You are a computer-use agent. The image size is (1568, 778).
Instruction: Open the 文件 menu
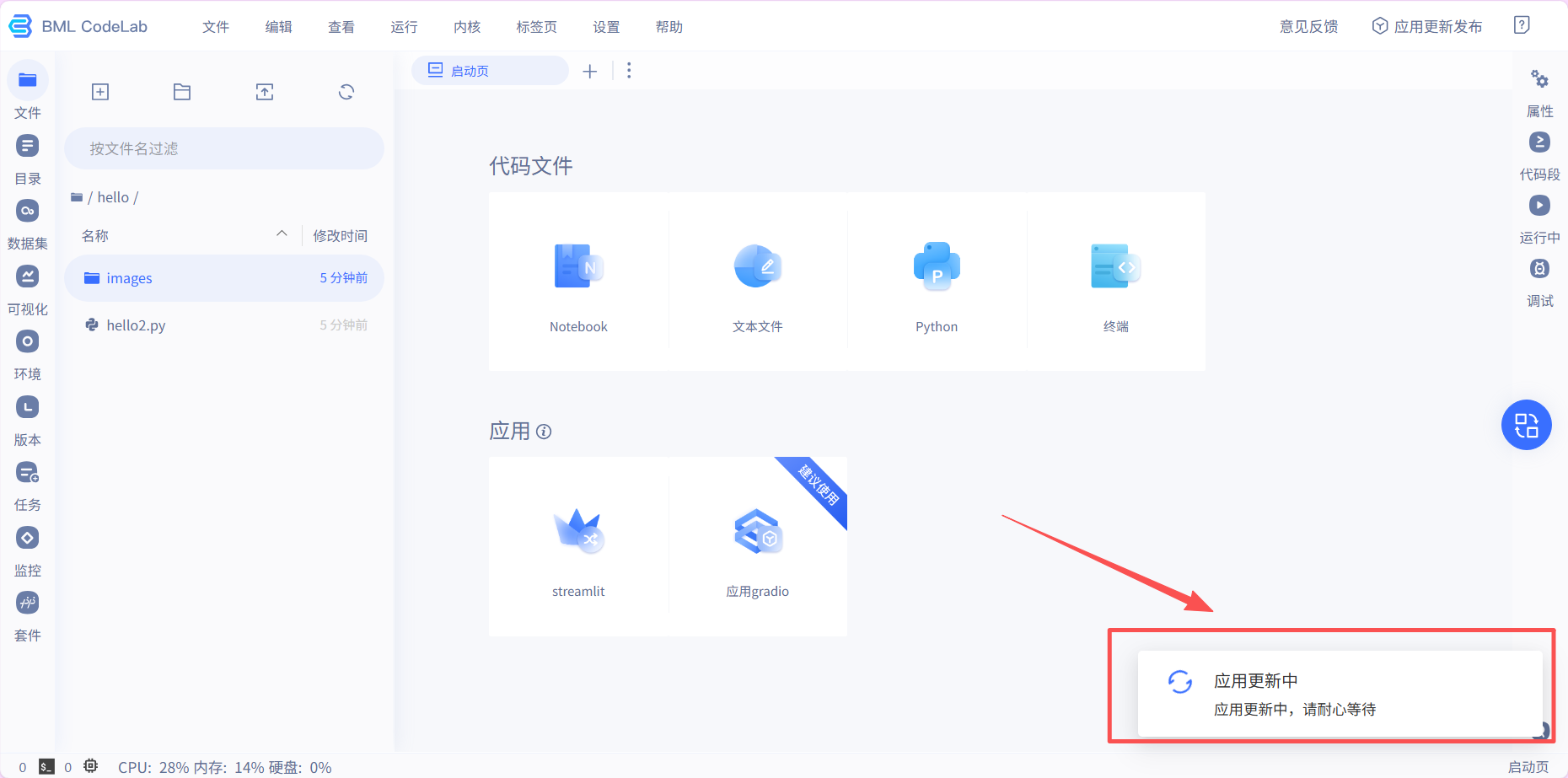[x=216, y=27]
